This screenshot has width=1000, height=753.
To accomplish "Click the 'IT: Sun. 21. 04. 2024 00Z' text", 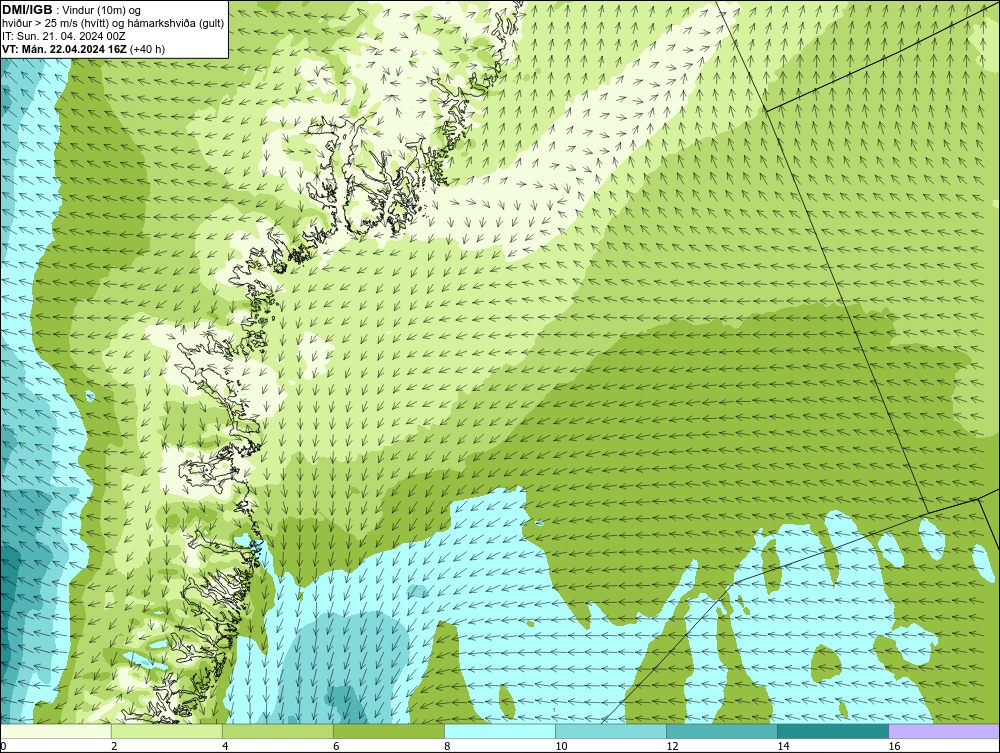I will click(64, 36).
